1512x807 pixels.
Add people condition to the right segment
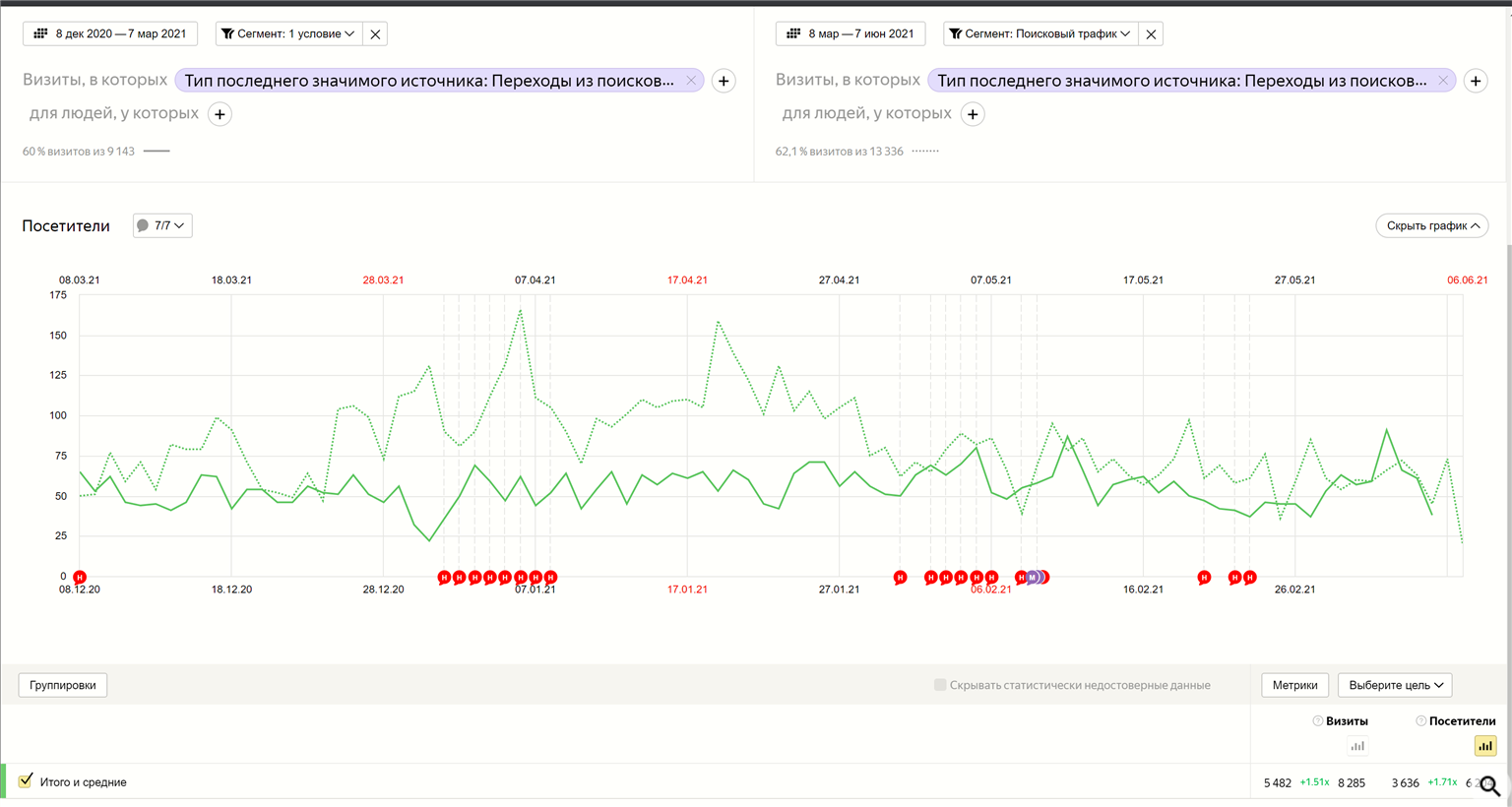coord(973,114)
